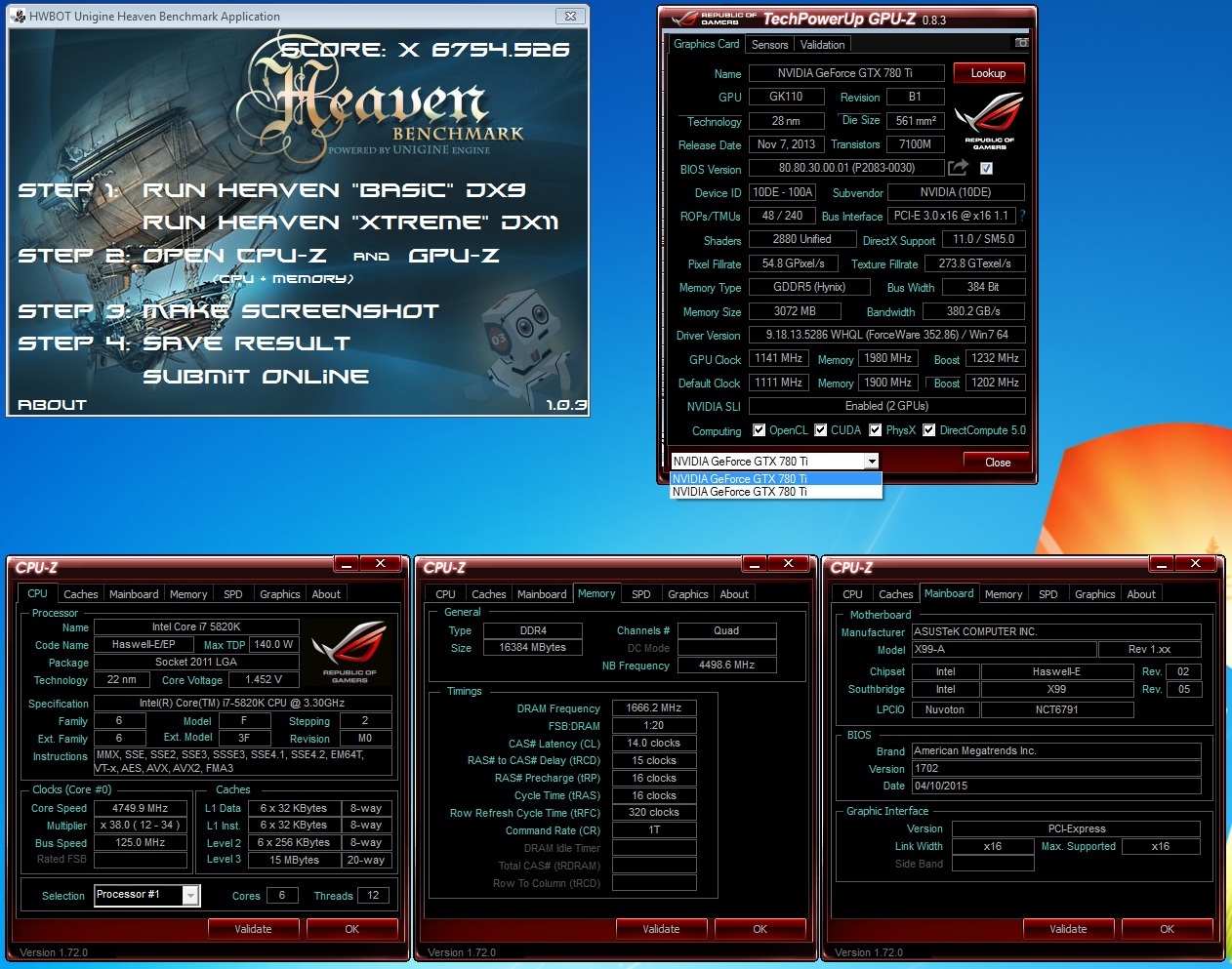
Task: Click the NVIDIA SLI status field
Action: coord(886,406)
